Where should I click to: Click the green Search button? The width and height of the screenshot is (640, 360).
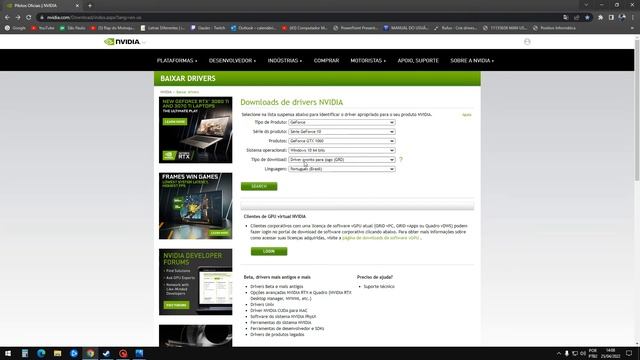point(259,186)
